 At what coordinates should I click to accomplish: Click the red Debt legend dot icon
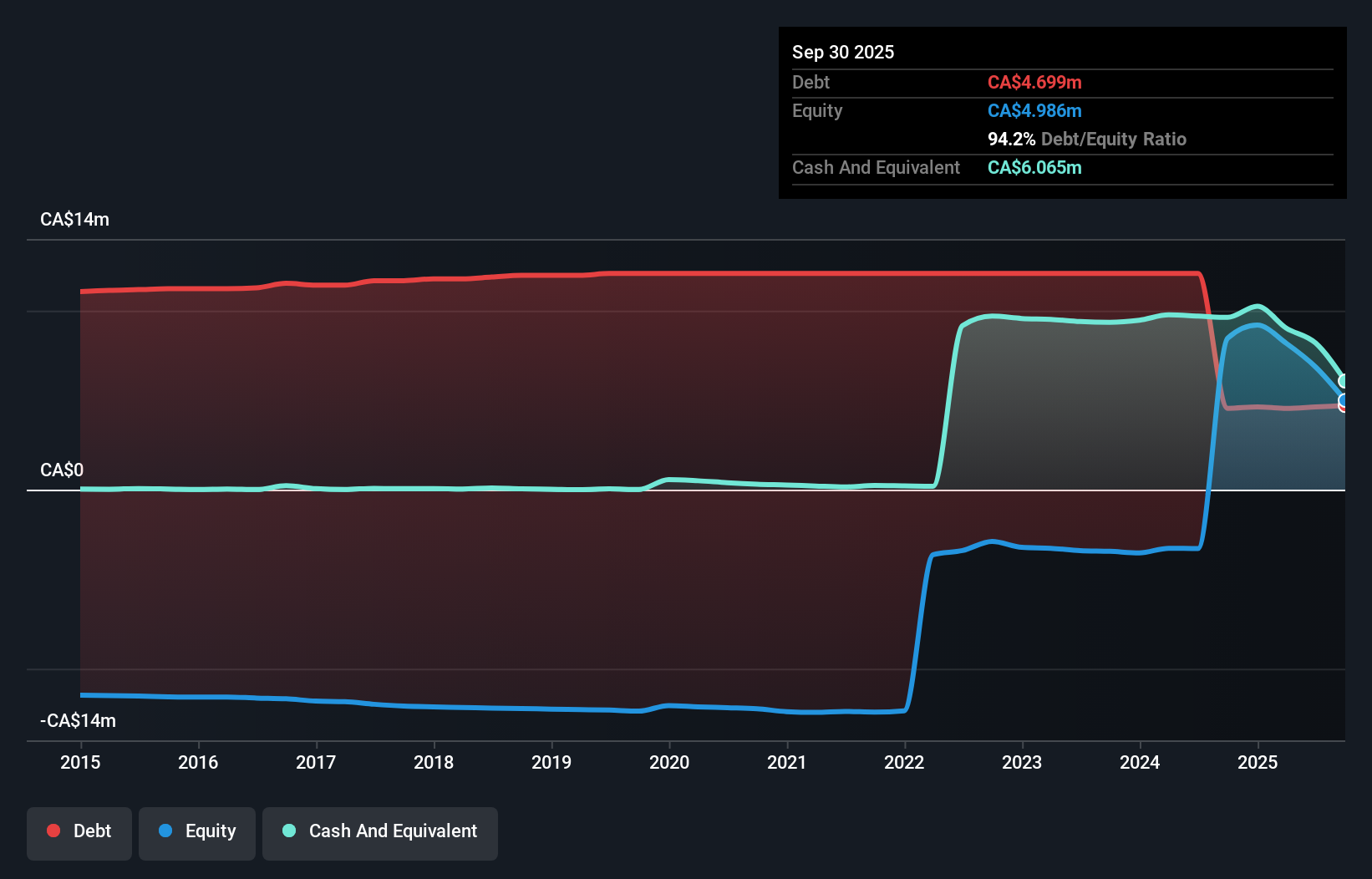(x=53, y=831)
